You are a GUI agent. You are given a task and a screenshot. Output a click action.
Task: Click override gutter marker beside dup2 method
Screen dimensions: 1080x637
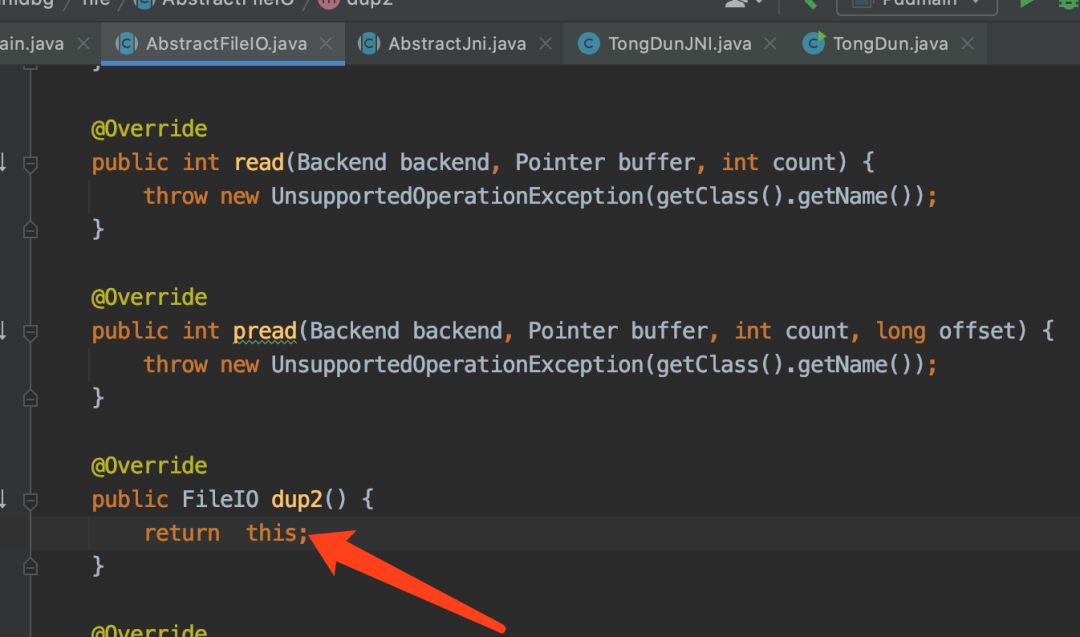(x=3, y=499)
